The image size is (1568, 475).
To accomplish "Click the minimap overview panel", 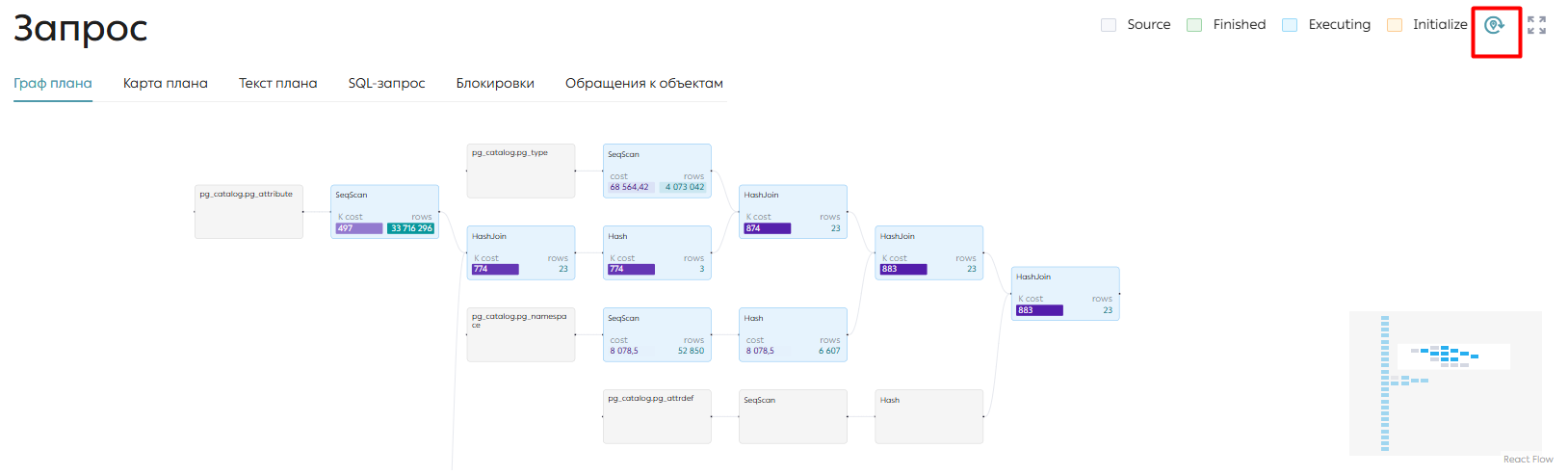I will [1446, 383].
